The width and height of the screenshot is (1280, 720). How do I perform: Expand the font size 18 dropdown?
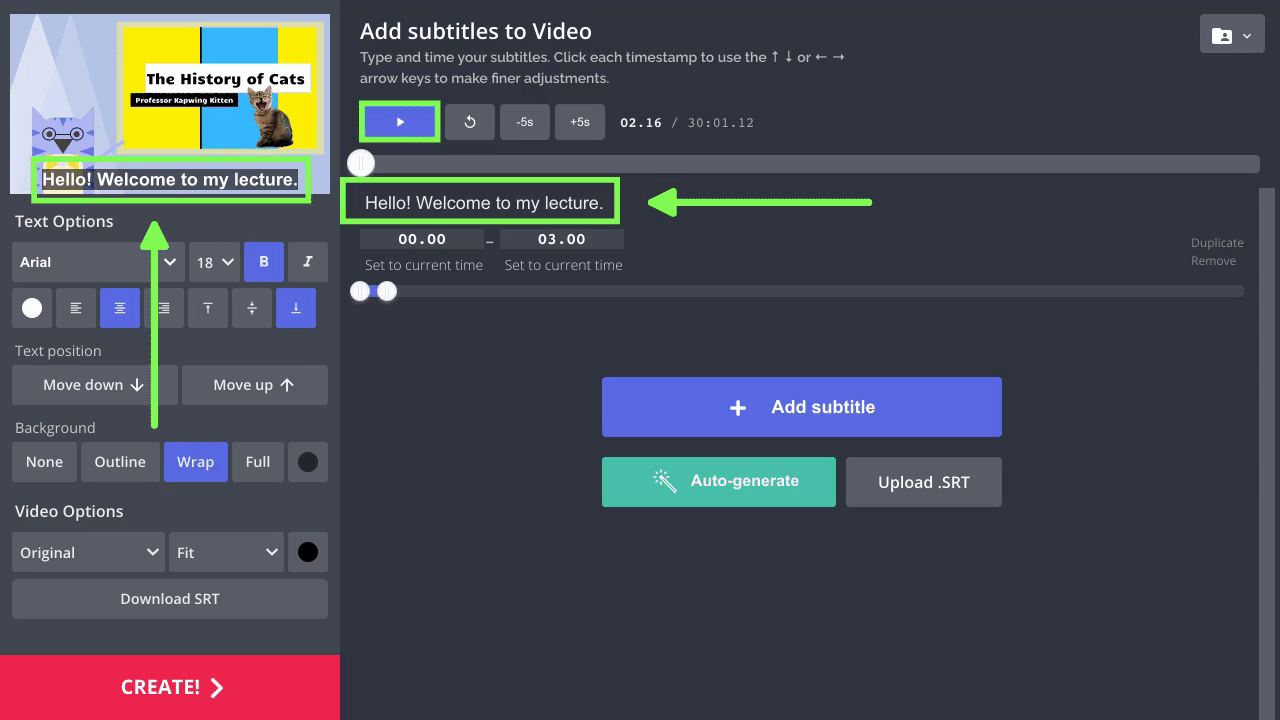pyautogui.click(x=214, y=262)
